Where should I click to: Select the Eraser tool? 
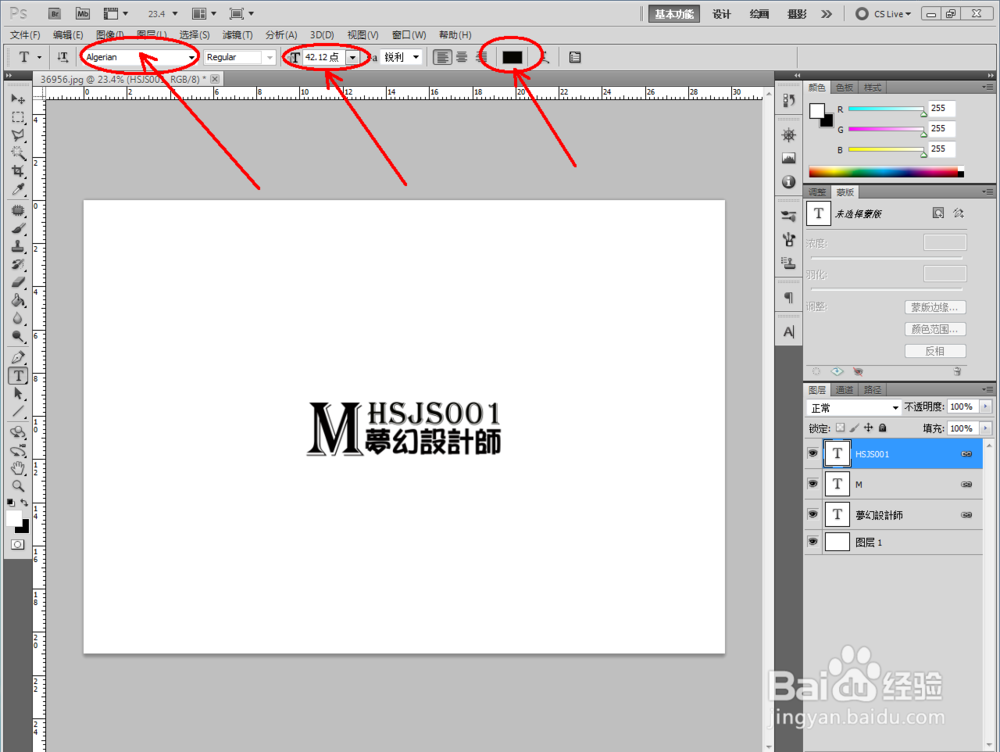pos(18,282)
